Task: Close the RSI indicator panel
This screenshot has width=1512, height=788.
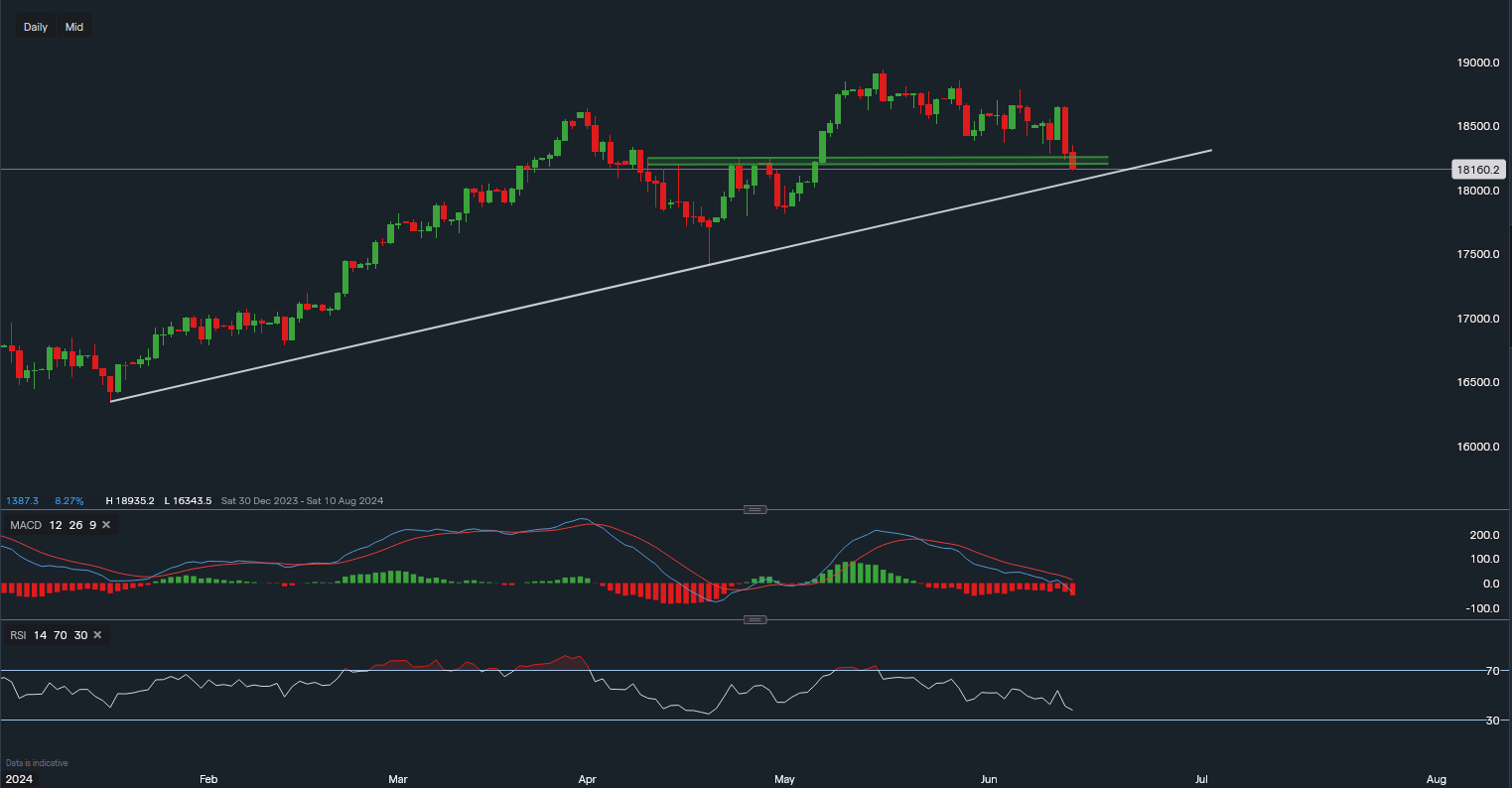Action: point(96,634)
